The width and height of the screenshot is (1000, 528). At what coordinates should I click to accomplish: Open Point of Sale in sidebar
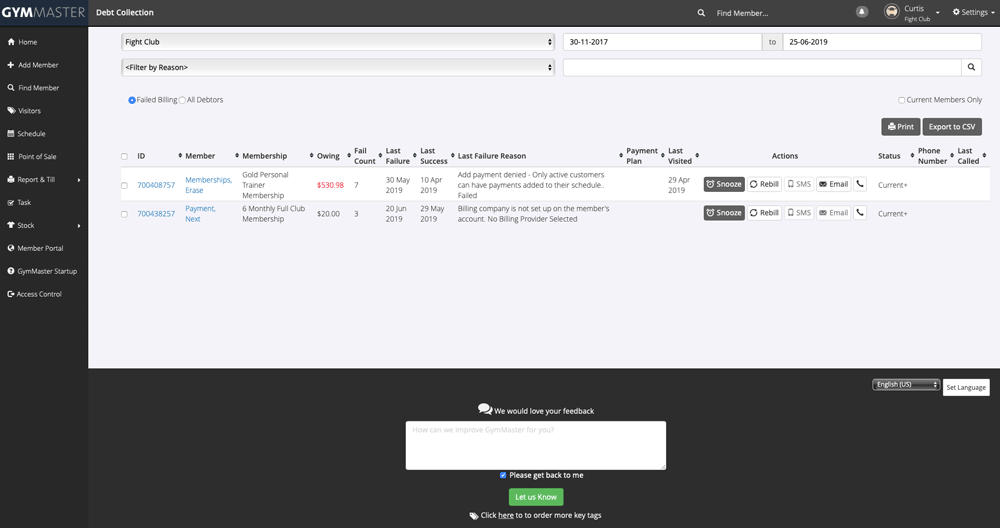(x=37, y=157)
